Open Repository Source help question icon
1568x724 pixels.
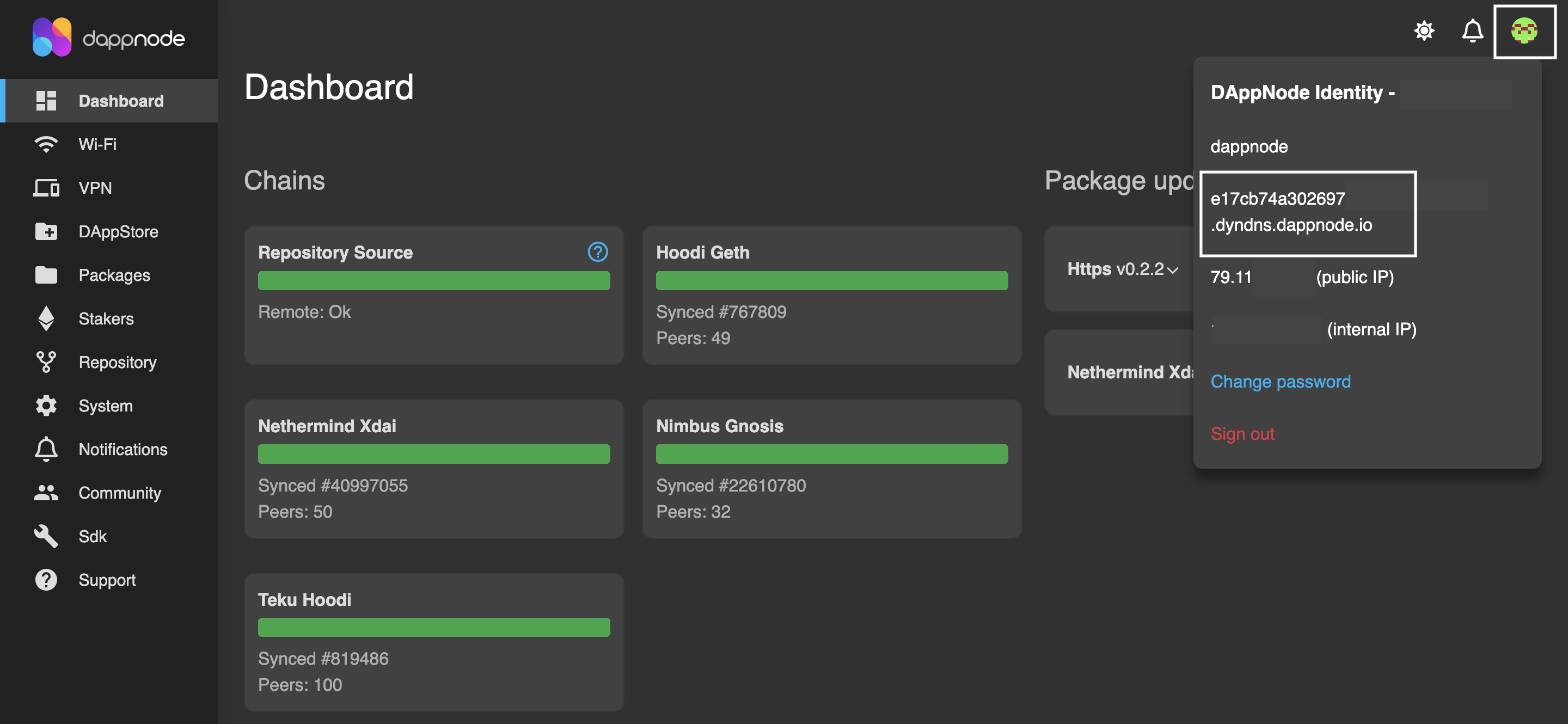[x=597, y=252]
